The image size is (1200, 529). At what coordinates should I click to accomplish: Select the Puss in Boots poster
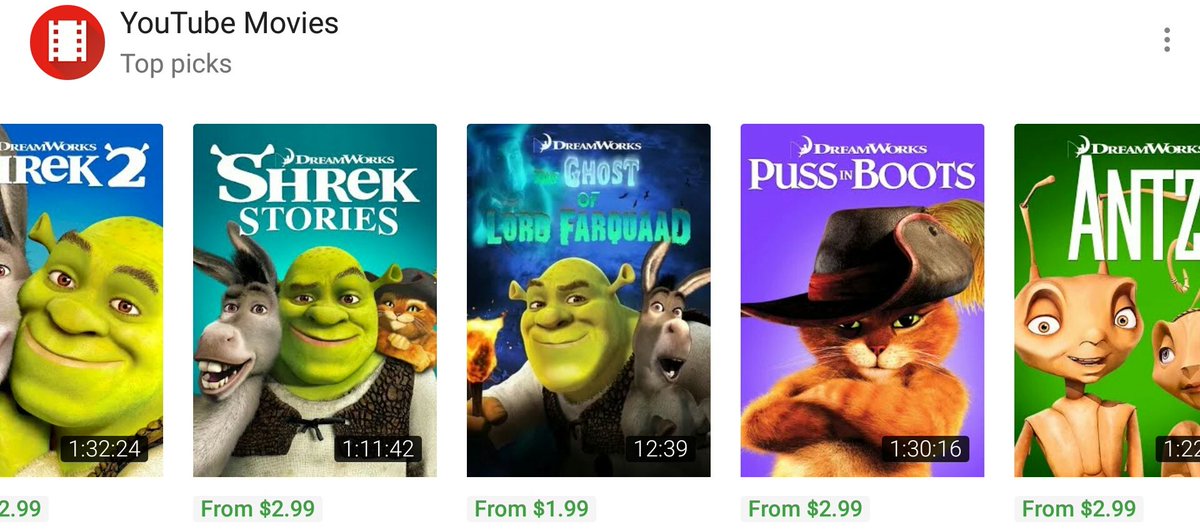pyautogui.click(x=862, y=300)
